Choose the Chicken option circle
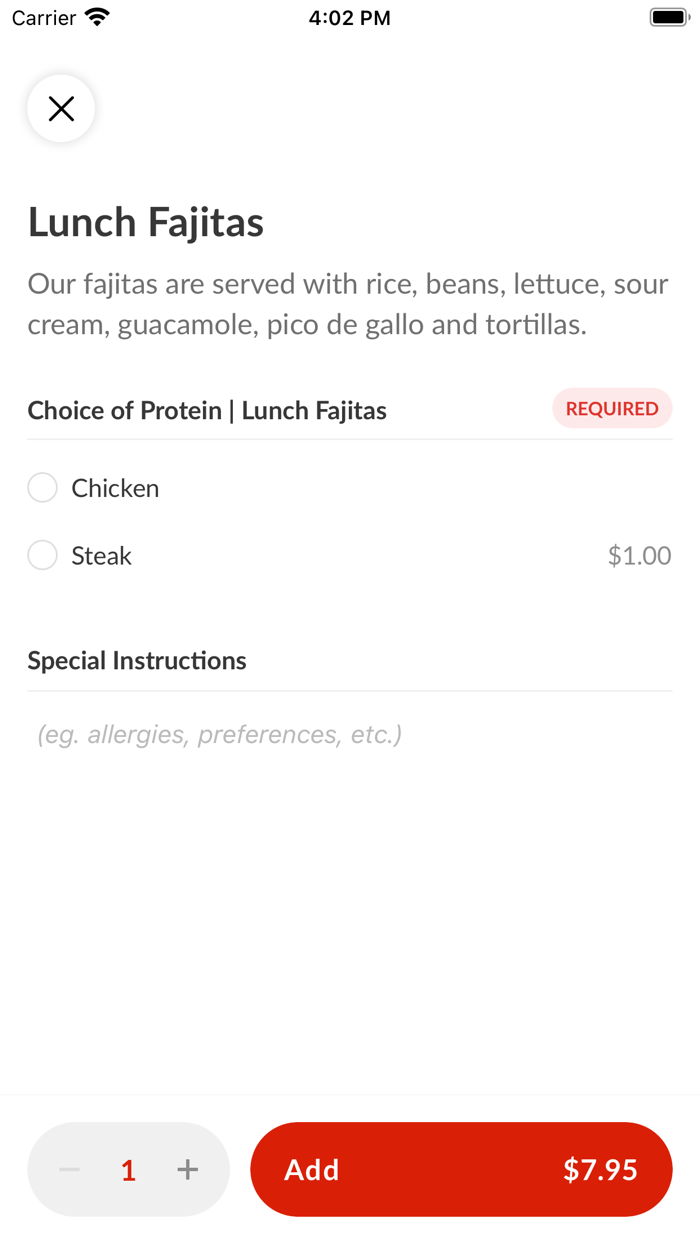 (x=42, y=487)
